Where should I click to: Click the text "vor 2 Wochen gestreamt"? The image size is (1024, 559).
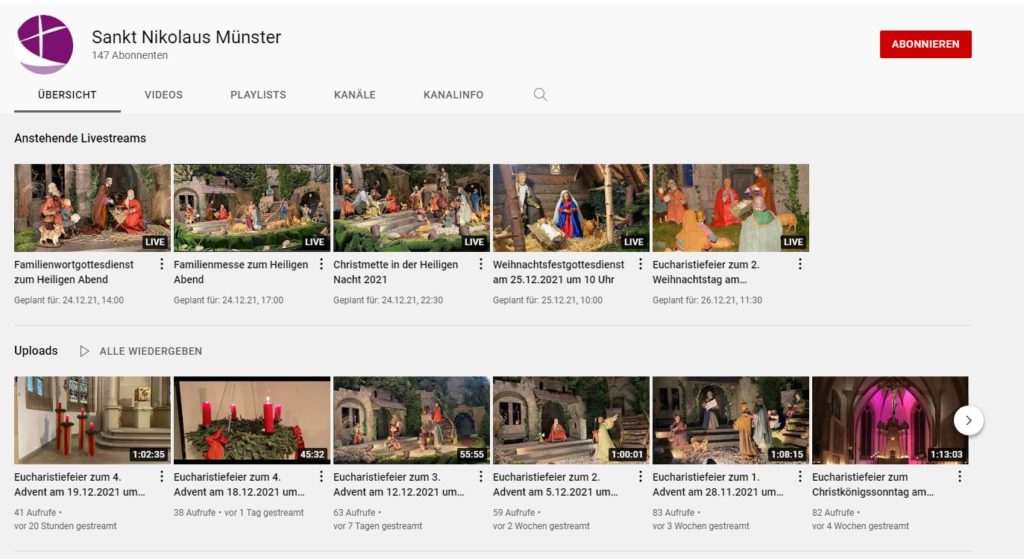pos(541,526)
